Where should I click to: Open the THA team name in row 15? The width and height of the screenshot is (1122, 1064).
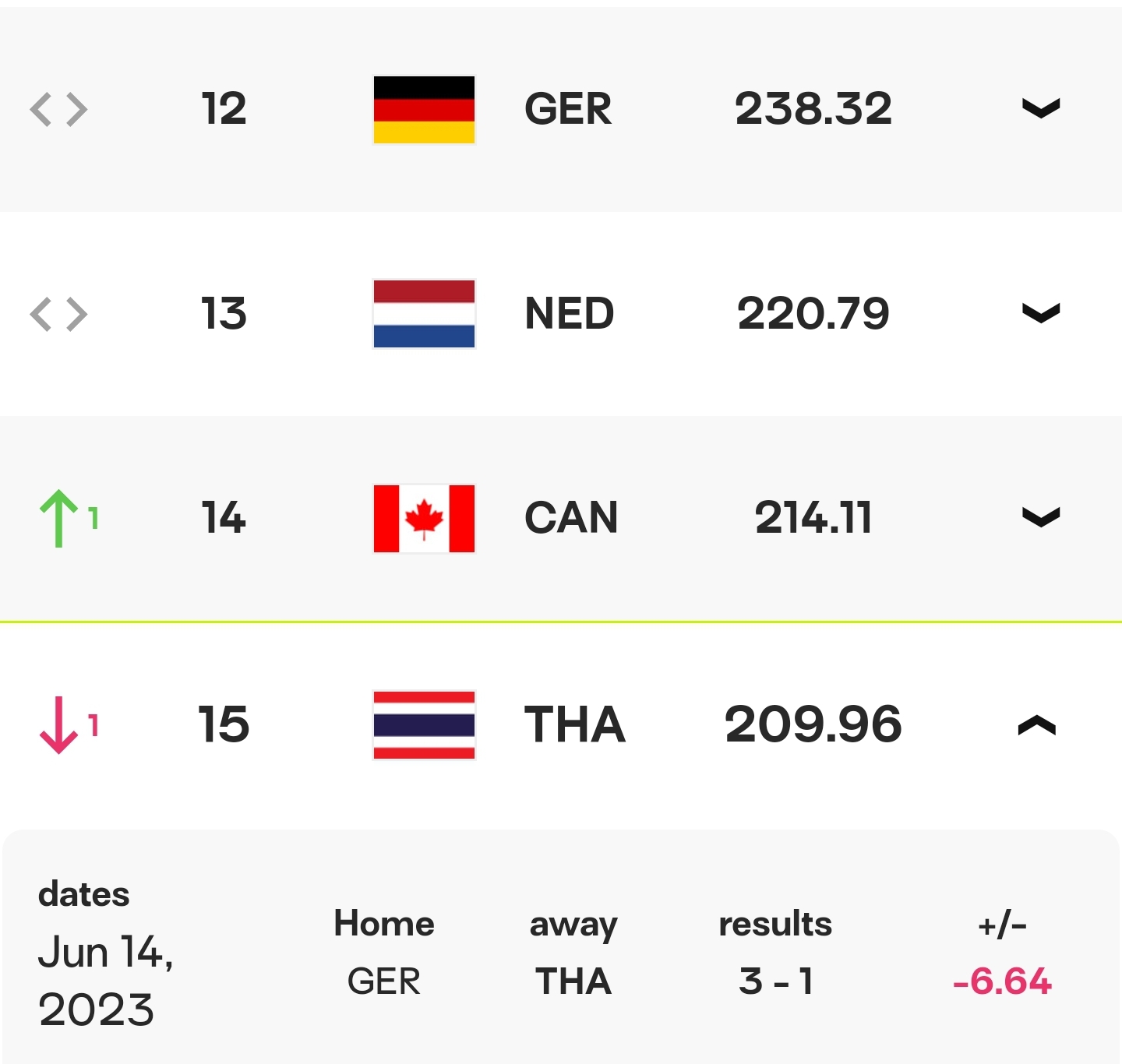(574, 724)
